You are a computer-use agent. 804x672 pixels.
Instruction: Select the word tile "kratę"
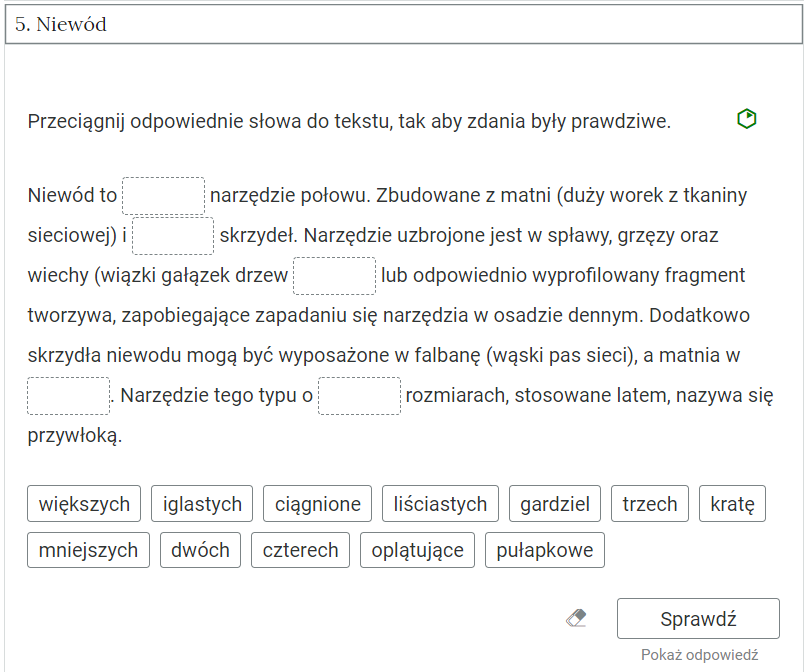[x=732, y=504]
